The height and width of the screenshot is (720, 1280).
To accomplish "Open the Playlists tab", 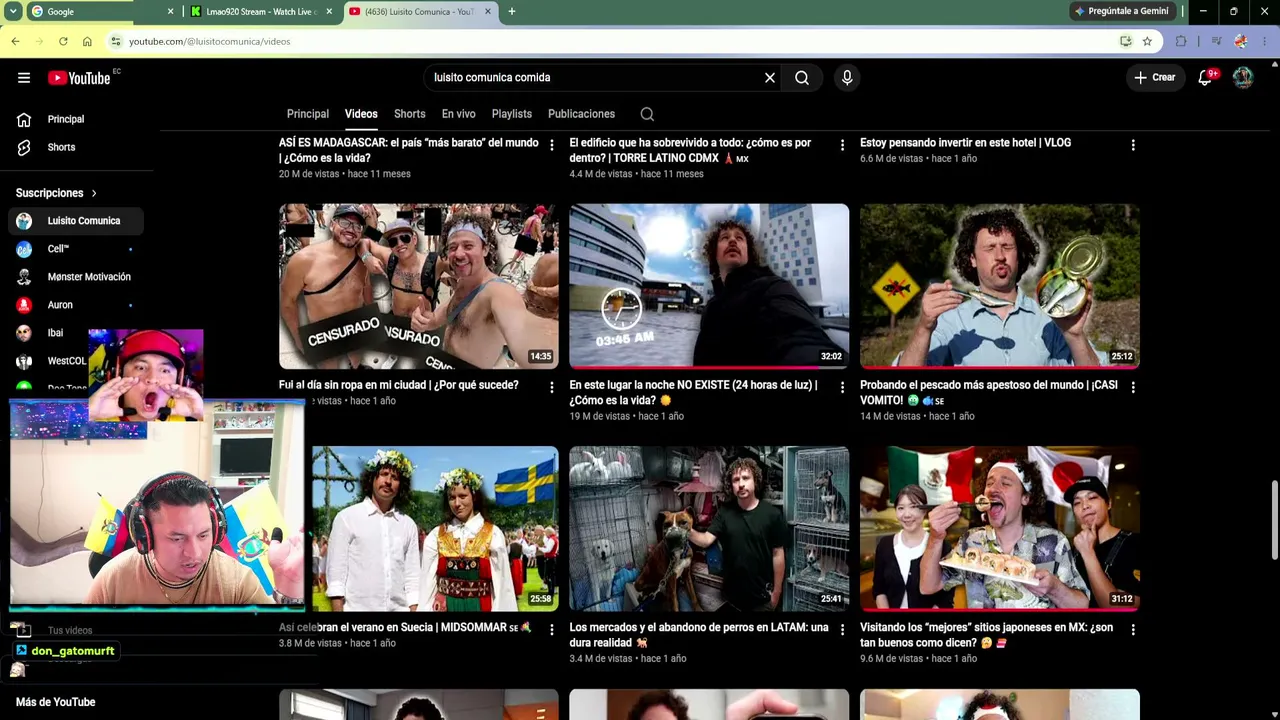I will 512,114.
